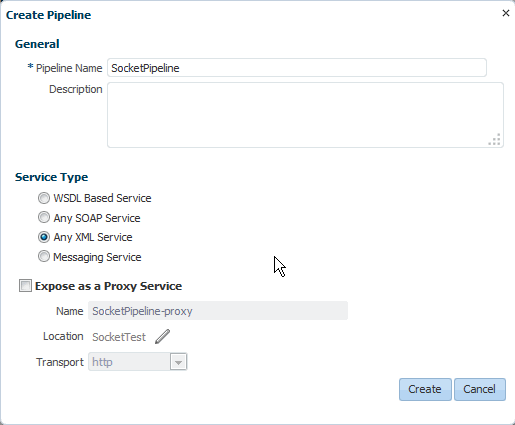Click the Service Type heading
The width and height of the screenshot is (515, 425).
pyautogui.click(x=51, y=177)
